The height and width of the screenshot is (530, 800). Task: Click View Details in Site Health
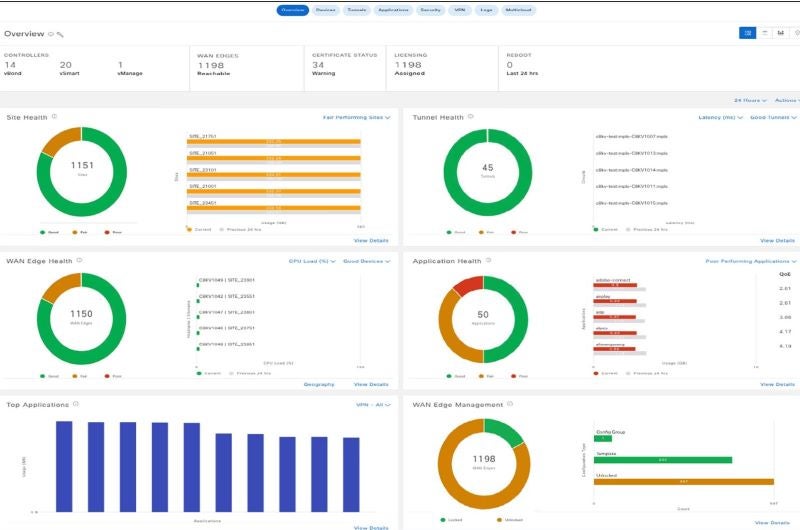371,240
